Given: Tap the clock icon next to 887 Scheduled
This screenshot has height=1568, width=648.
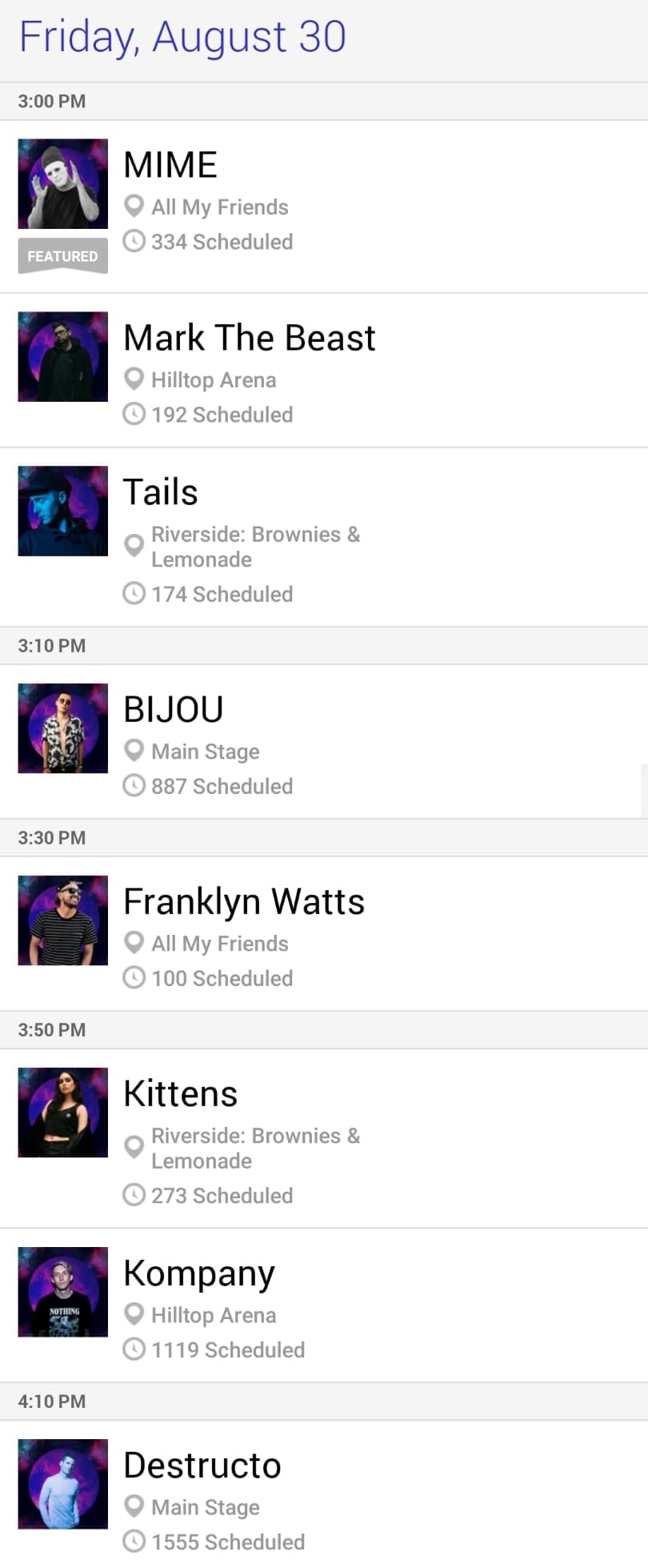Looking at the screenshot, I should click(x=134, y=785).
